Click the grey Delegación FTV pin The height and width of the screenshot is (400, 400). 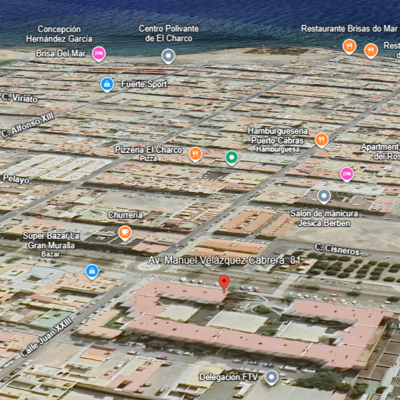pyautogui.click(x=271, y=377)
